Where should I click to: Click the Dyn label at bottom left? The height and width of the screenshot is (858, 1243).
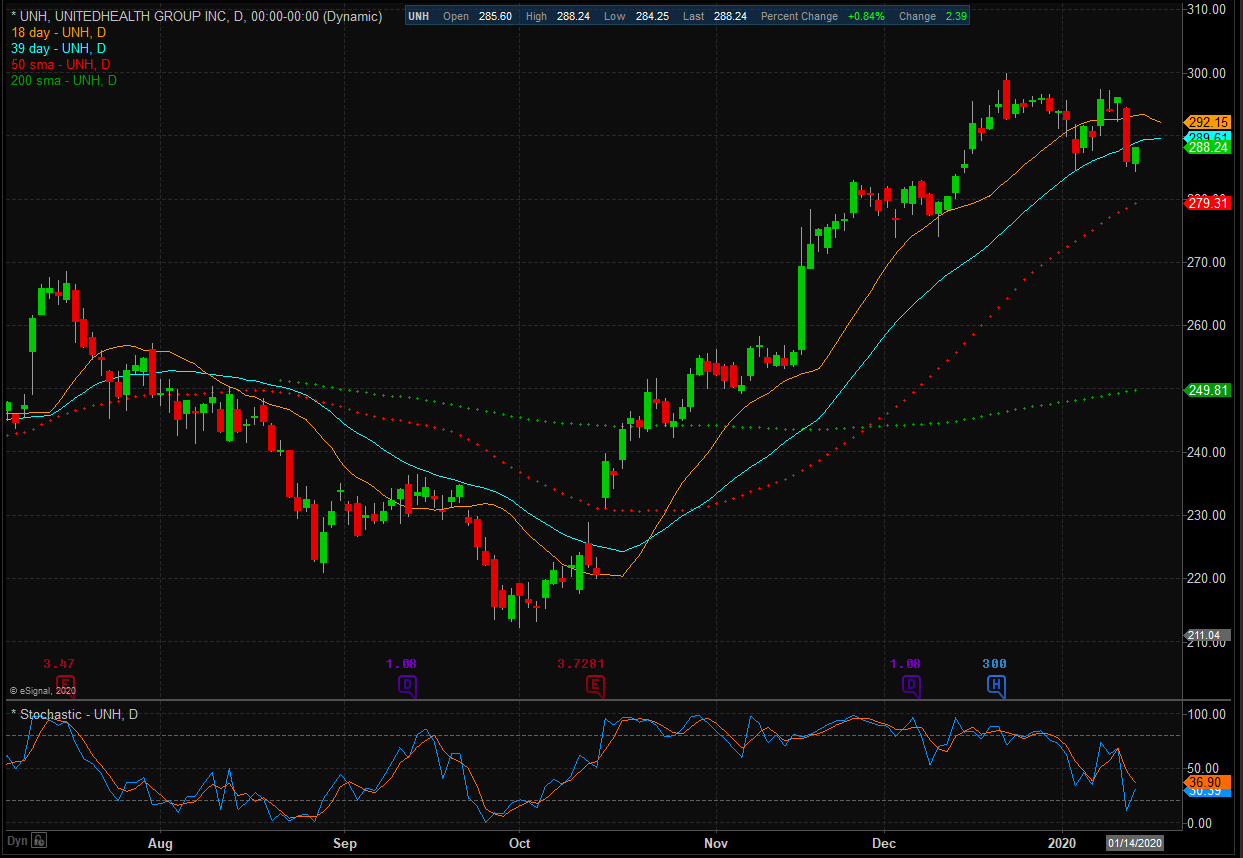[x=18, y=840]
